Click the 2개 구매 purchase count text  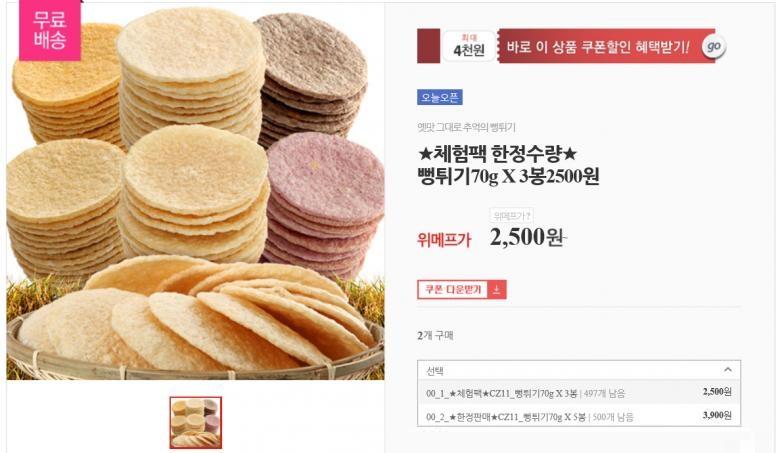[x=435, y=336]
